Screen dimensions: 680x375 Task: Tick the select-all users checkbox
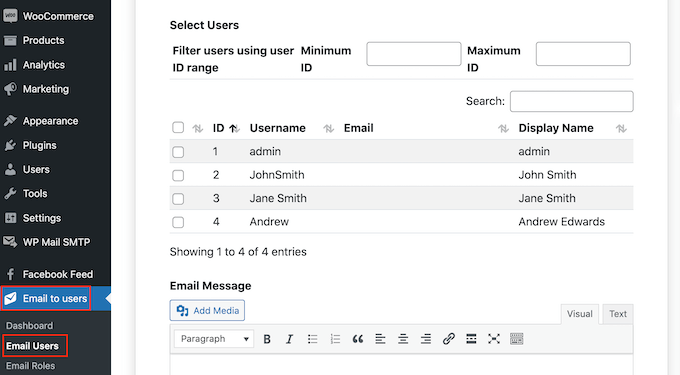(x=178, y=127)
